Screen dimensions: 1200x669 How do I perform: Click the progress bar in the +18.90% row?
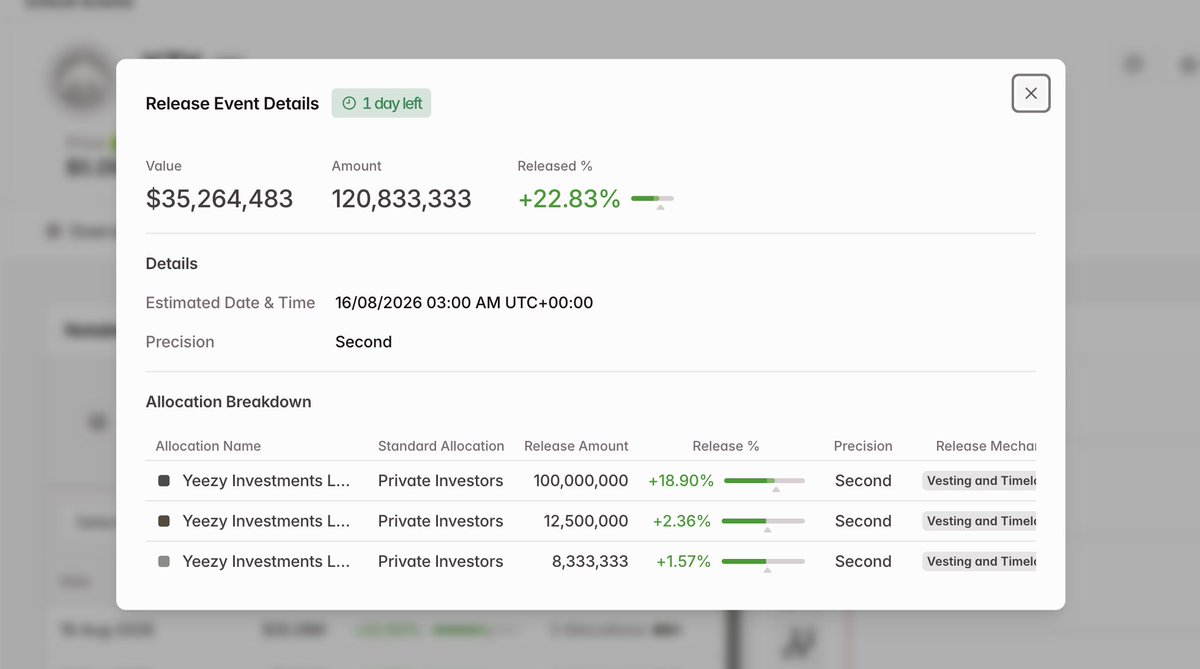(764, 481)
